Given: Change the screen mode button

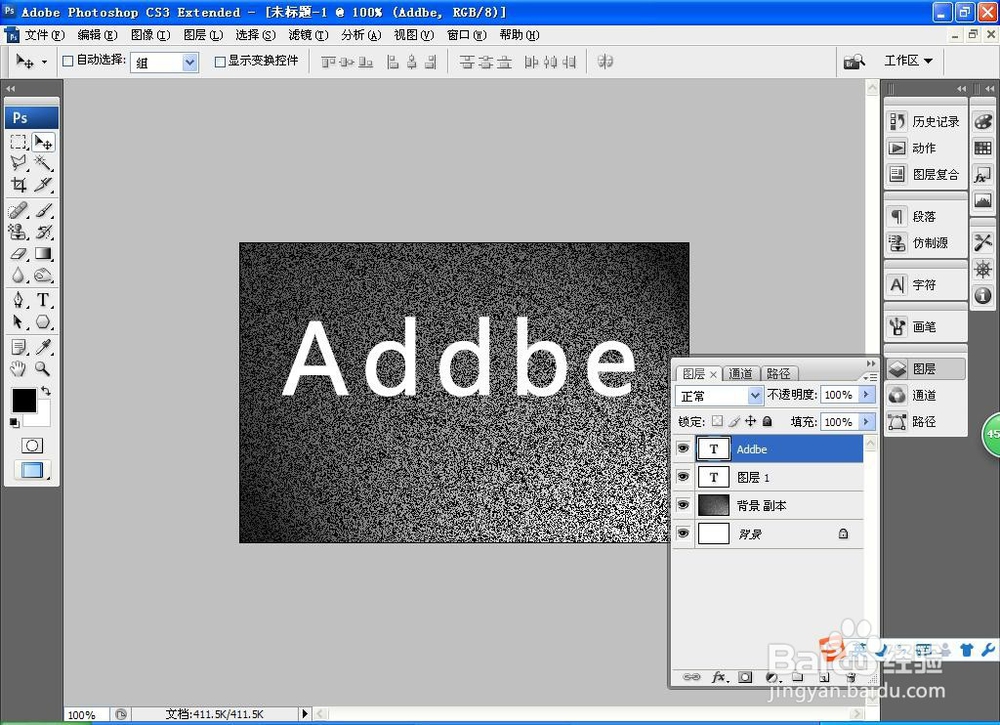Looking at the screenshot, I should tap(32, 470).
